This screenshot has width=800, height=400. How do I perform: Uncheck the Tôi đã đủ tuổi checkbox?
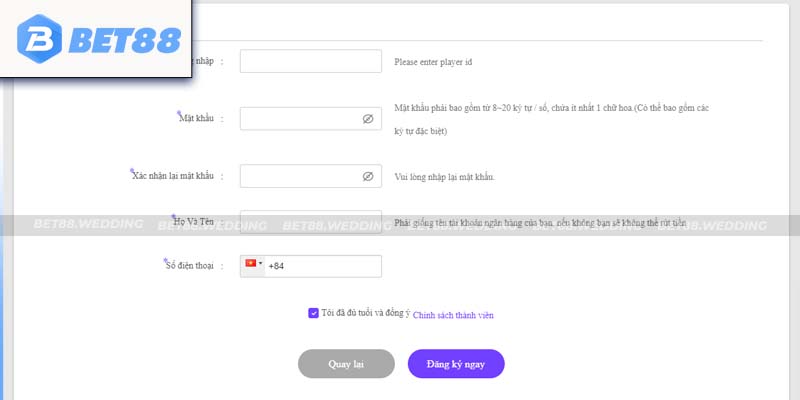point(313,313)
